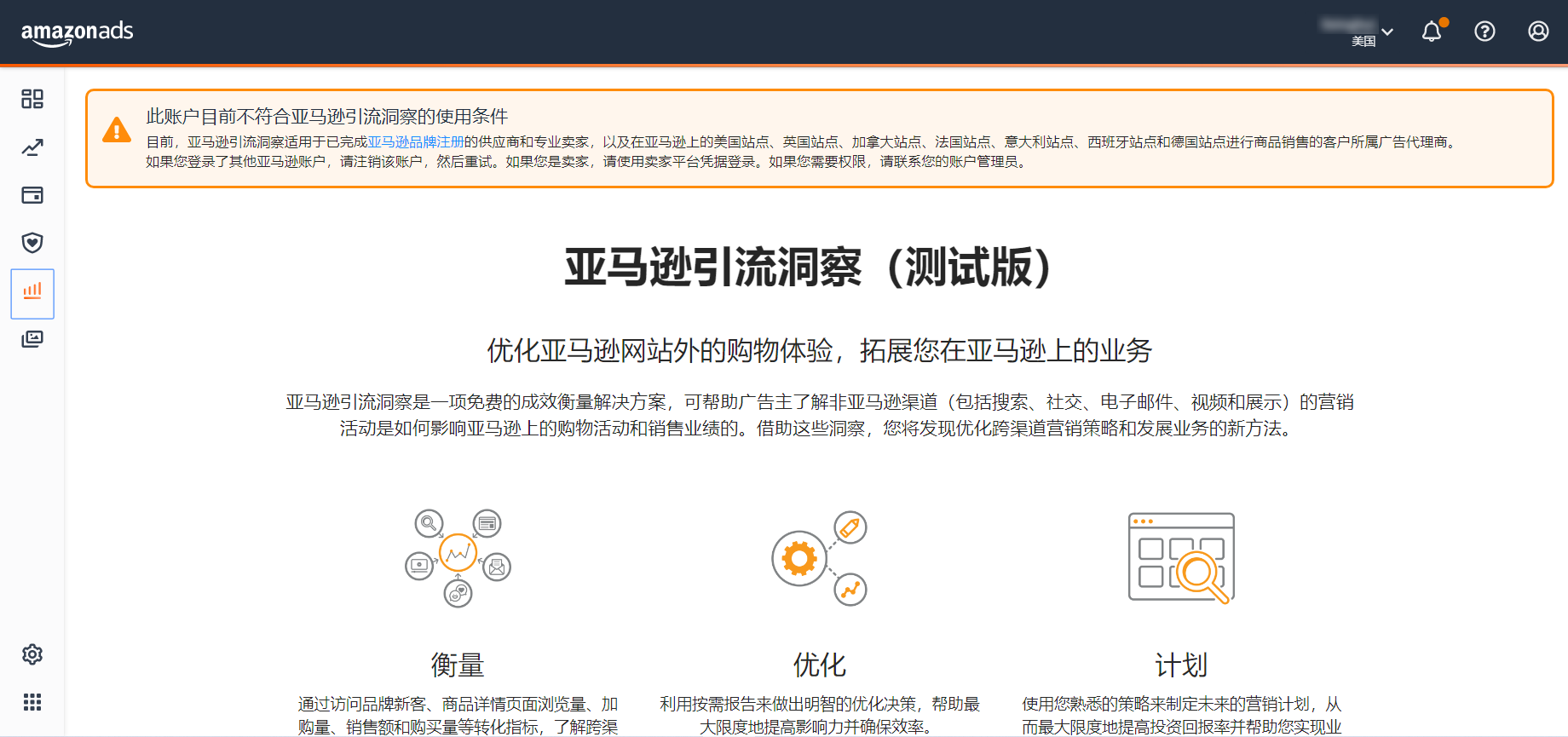Open the notifications bell

tap(1433, 32)
